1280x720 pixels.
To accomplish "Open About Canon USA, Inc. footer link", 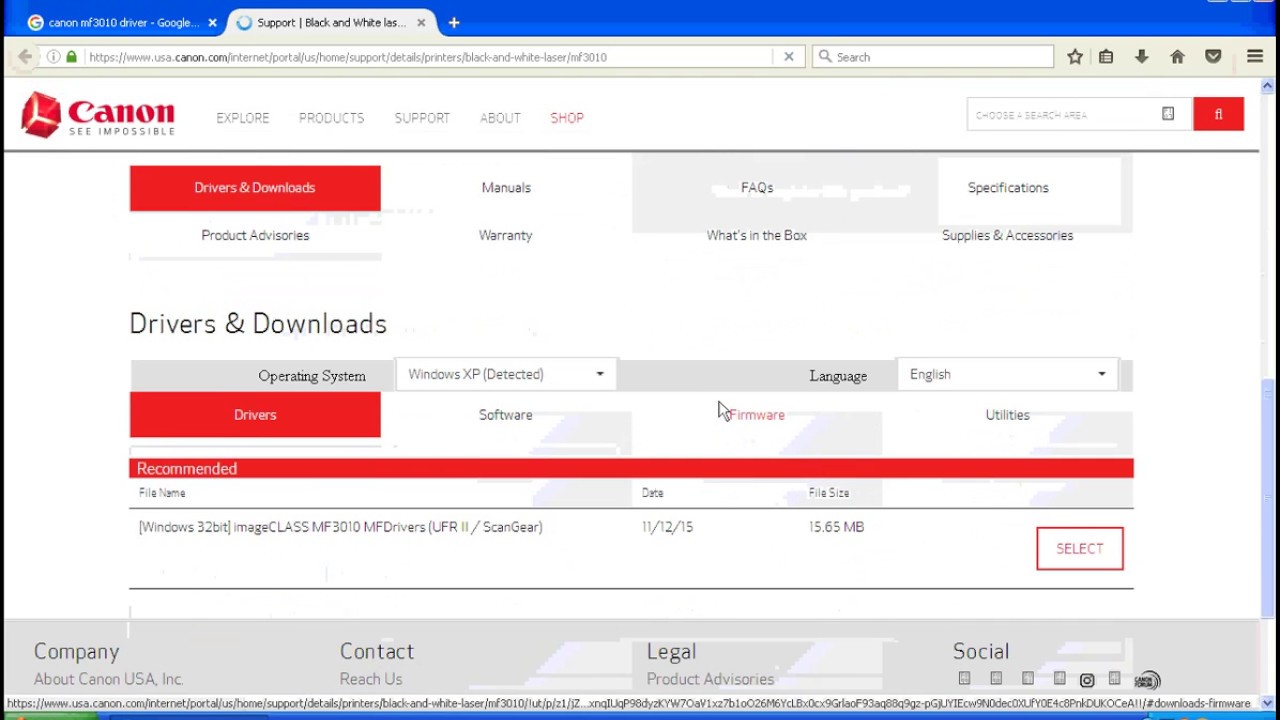I will click(109, 679).
